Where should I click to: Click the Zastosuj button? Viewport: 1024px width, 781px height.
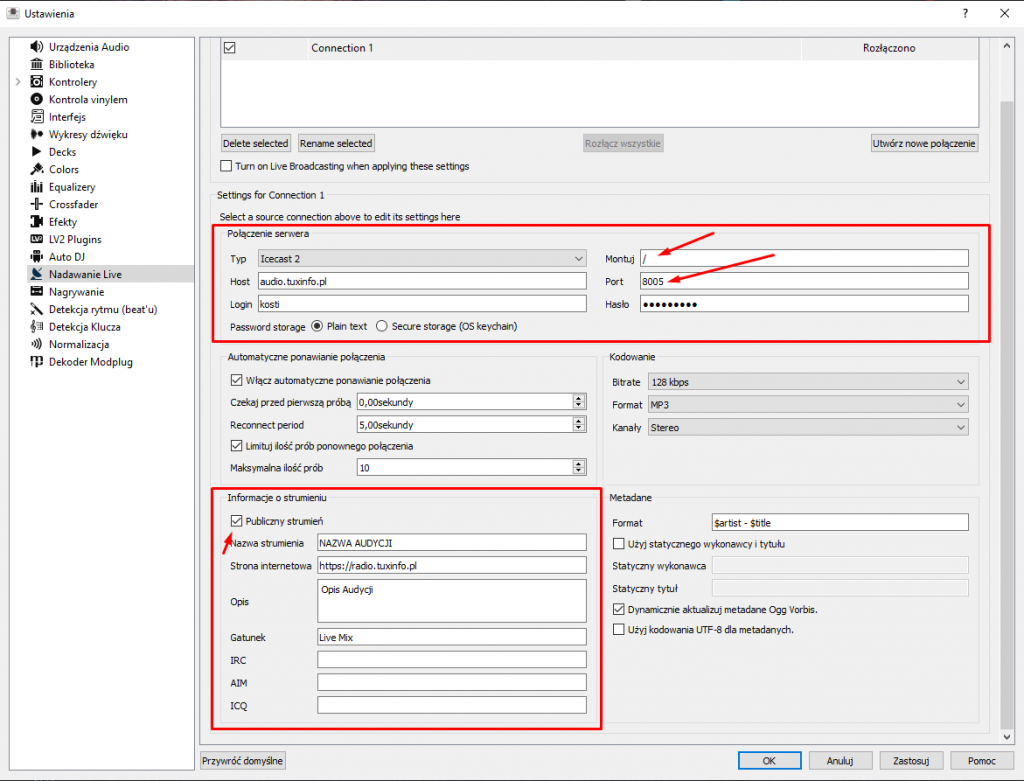[x=911, y=761]
